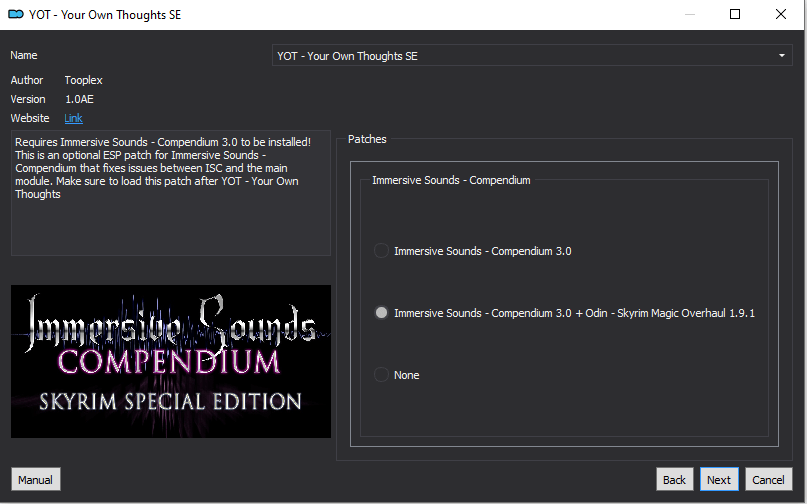This screenshot has width=807, height=504.
Task: Cancel the installer
Action: point(768,480)
